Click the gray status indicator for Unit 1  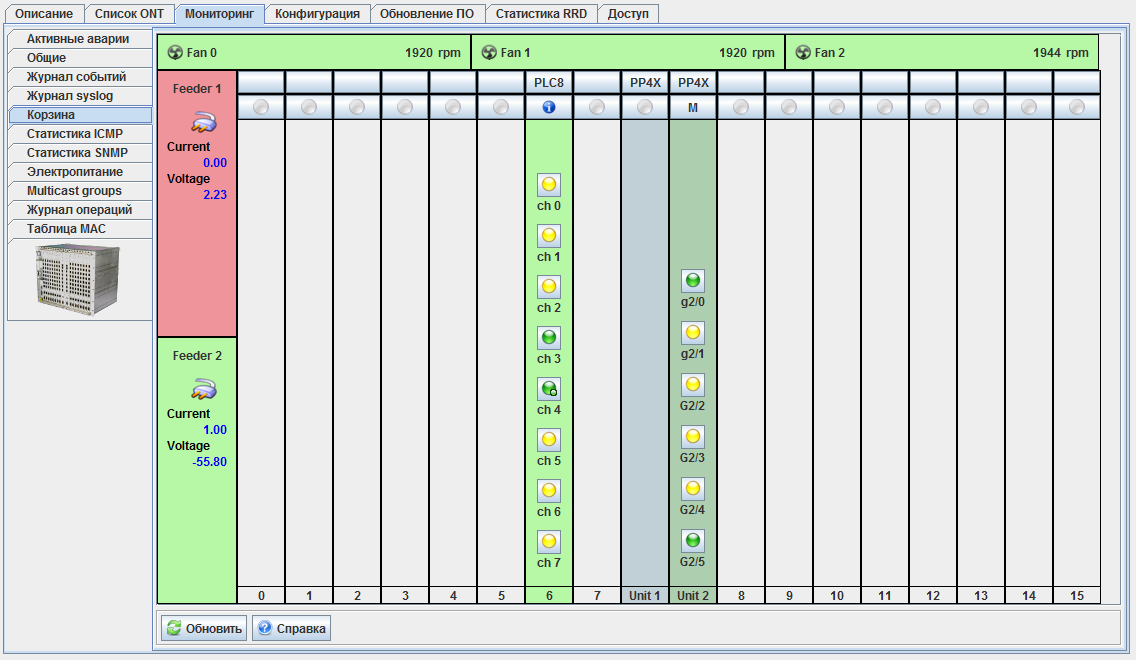(x=645, y=107)
